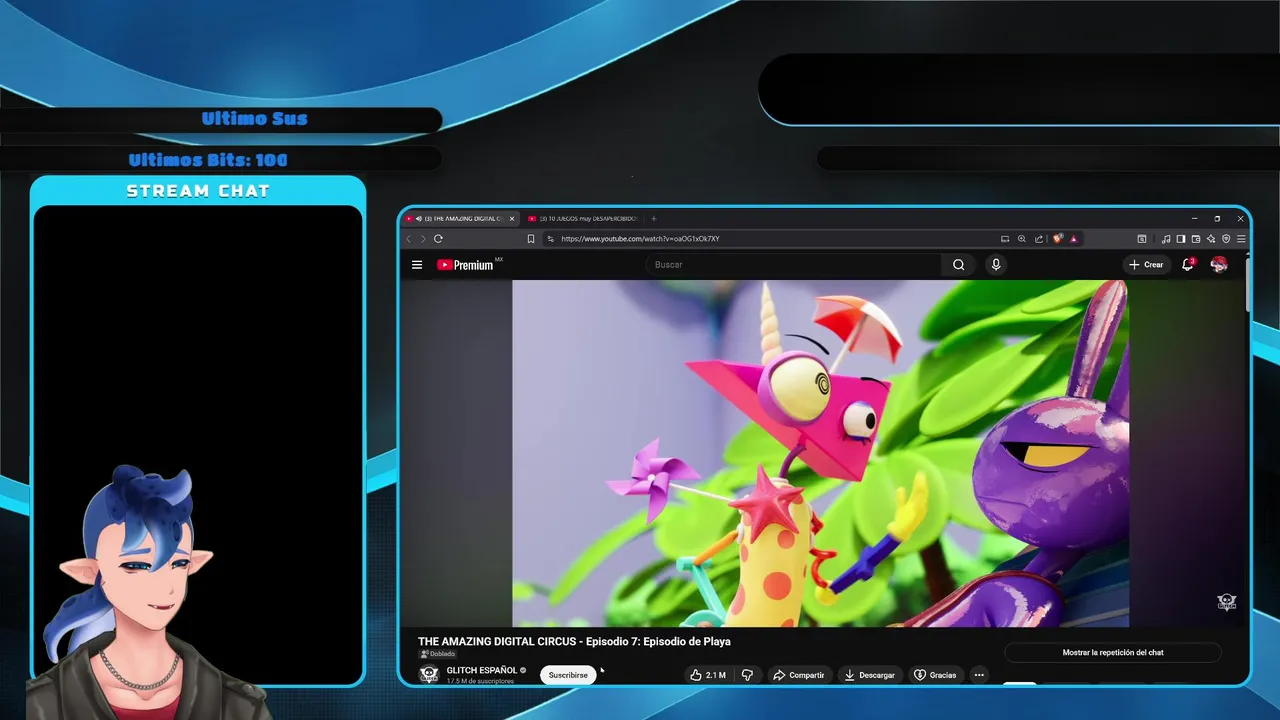
Task: Click the video title text Episodio de Playa
Action: (686, 641)
